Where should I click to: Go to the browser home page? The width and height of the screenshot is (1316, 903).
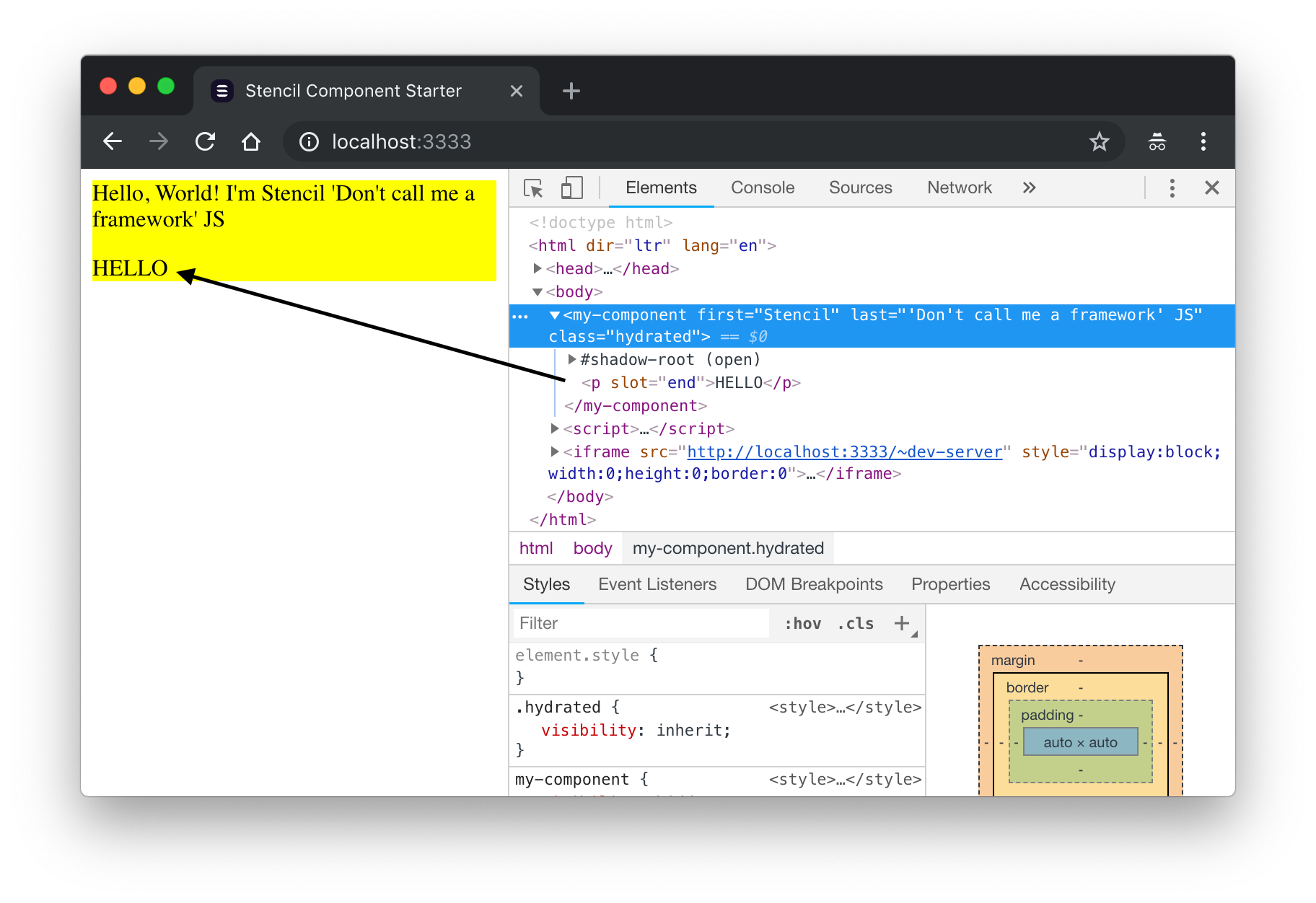tap(251, 141)
